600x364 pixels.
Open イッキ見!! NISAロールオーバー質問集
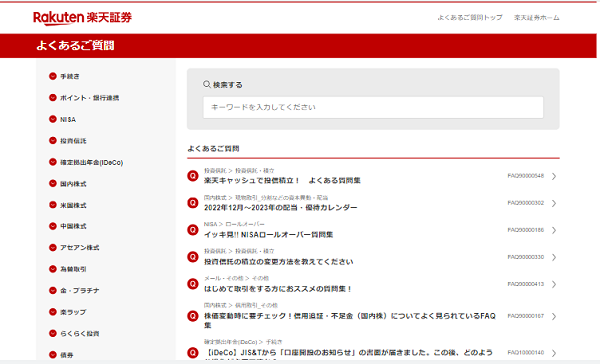(269, 235)
